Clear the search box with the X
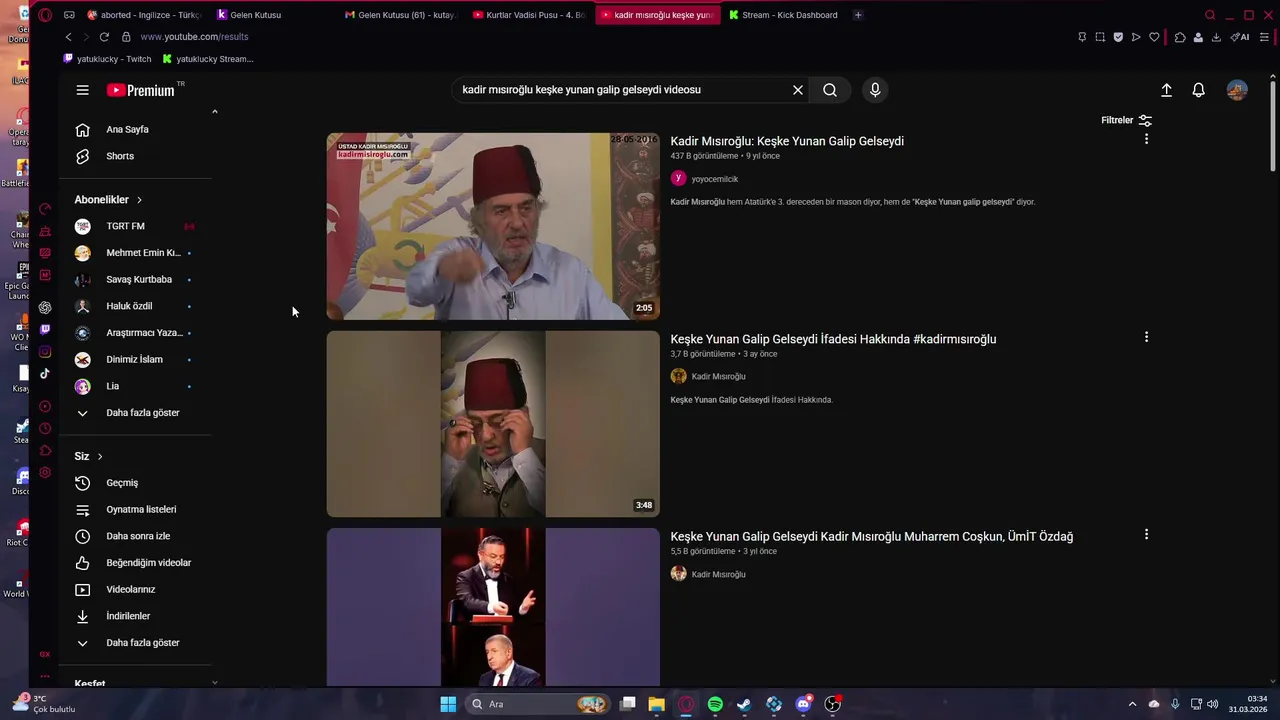 pos(798,90)
